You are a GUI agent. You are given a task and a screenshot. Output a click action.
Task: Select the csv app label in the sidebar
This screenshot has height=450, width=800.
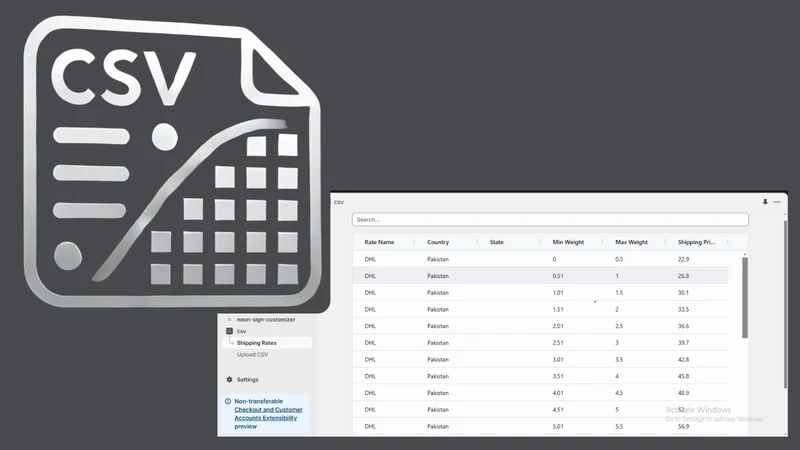tap(241, 331)
